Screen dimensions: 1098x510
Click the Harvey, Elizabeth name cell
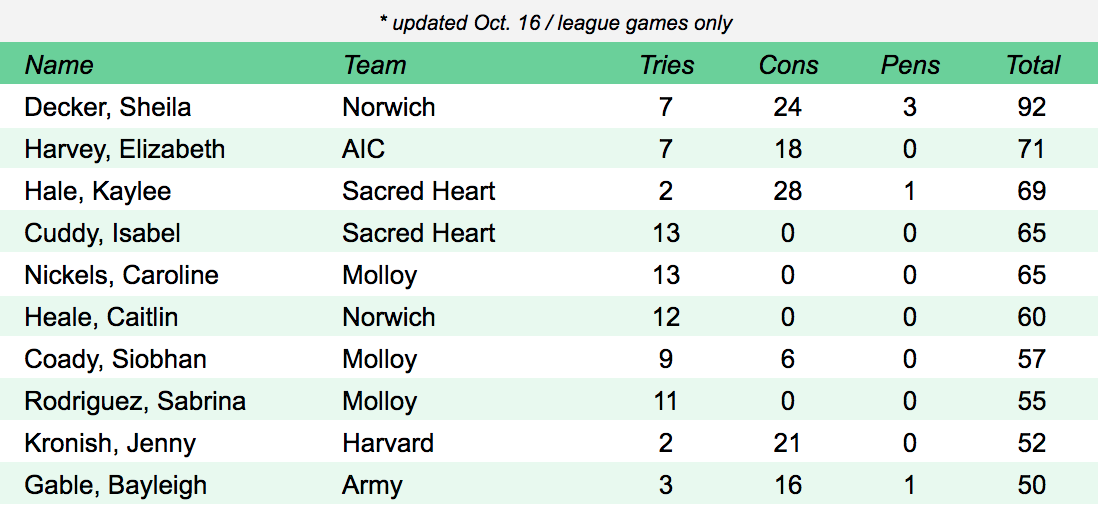click(125, 150)
